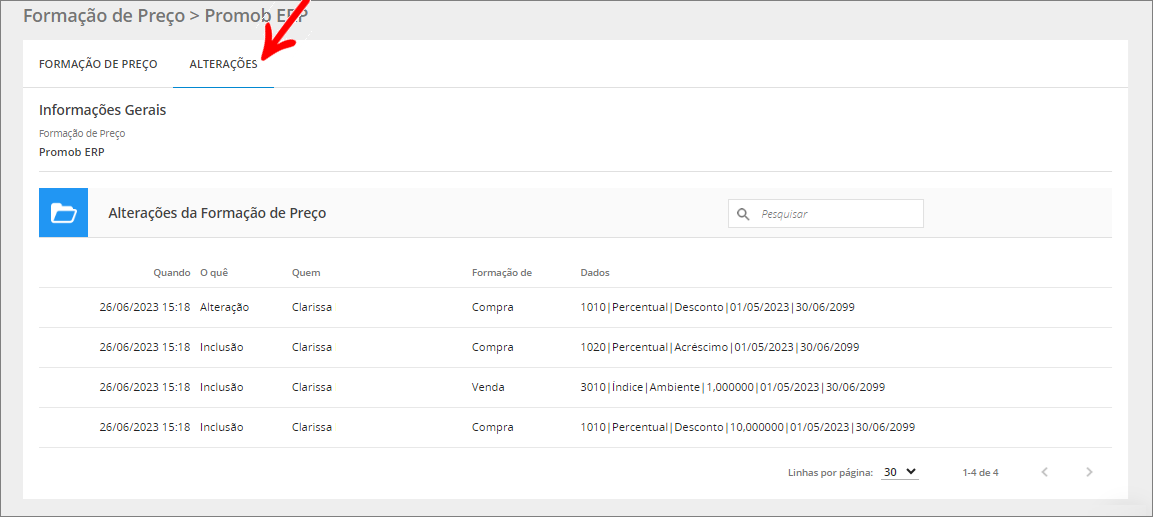Sort by the O quê column header
This screenshot has height=517, width=1153.
tap(215, 273)
